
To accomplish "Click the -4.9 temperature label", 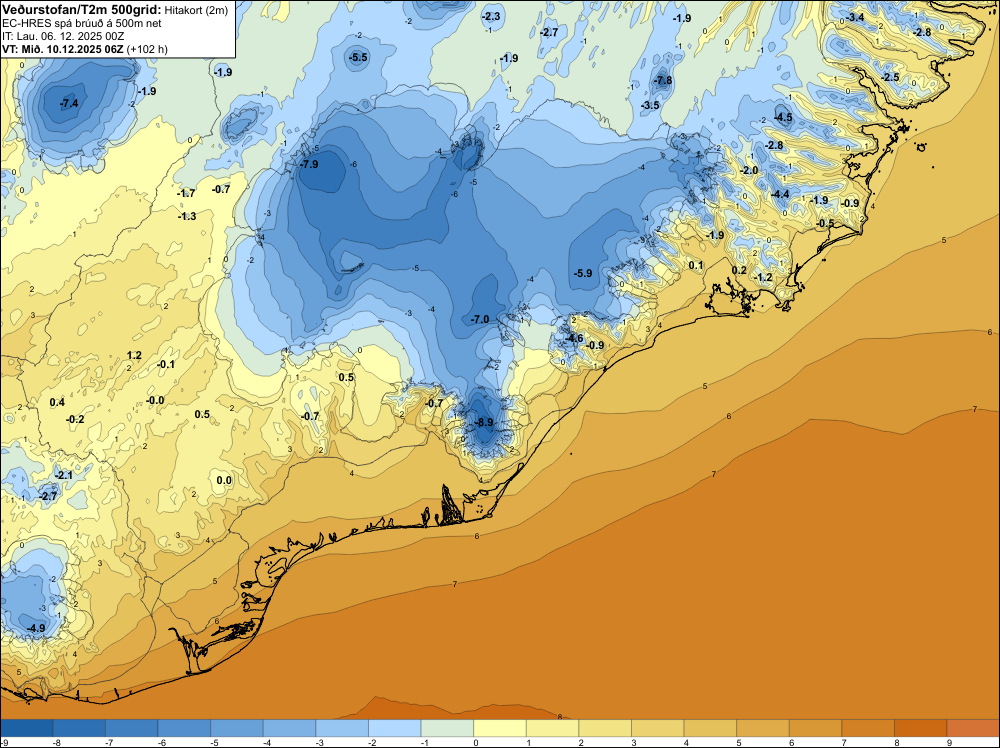I will click(x=37, y=629).
